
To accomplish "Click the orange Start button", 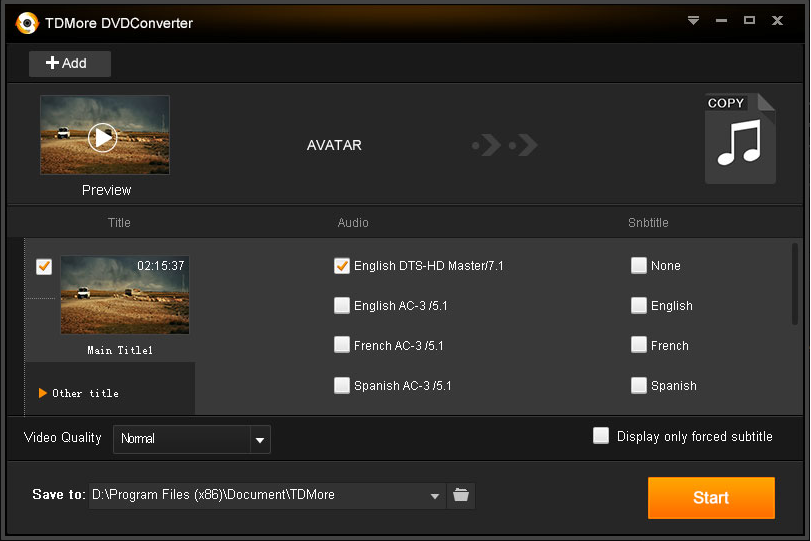I will [711, 498].
